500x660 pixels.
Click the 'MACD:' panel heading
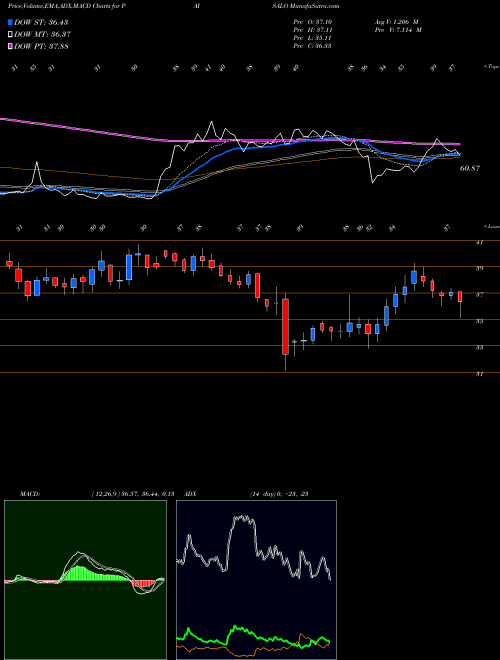pos(29,494)
